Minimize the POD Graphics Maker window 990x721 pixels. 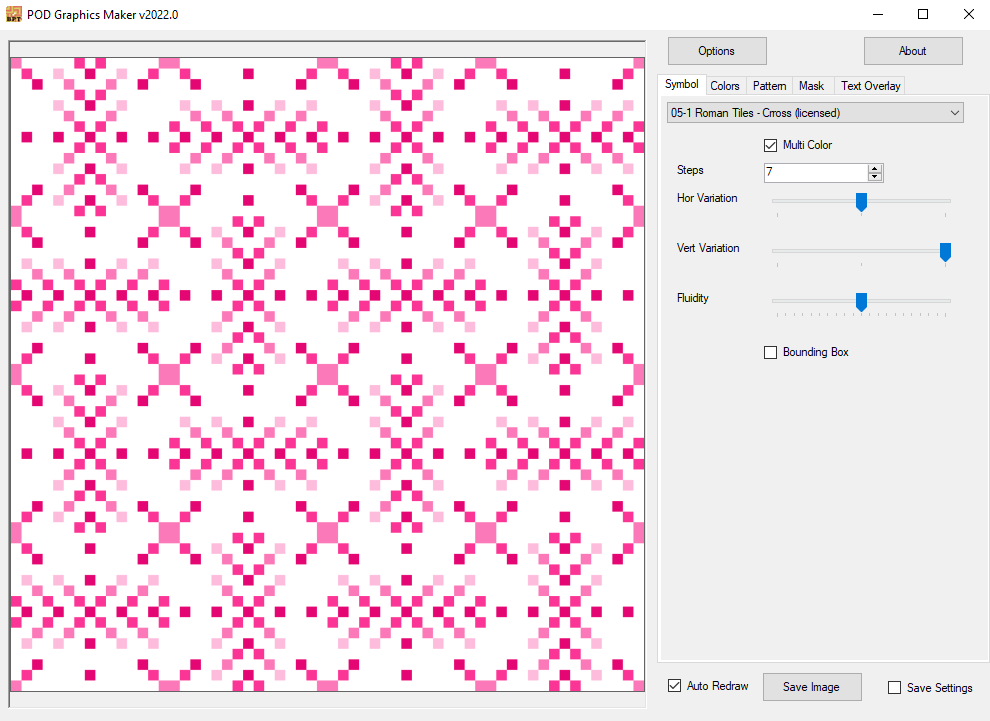pos(878,15)
